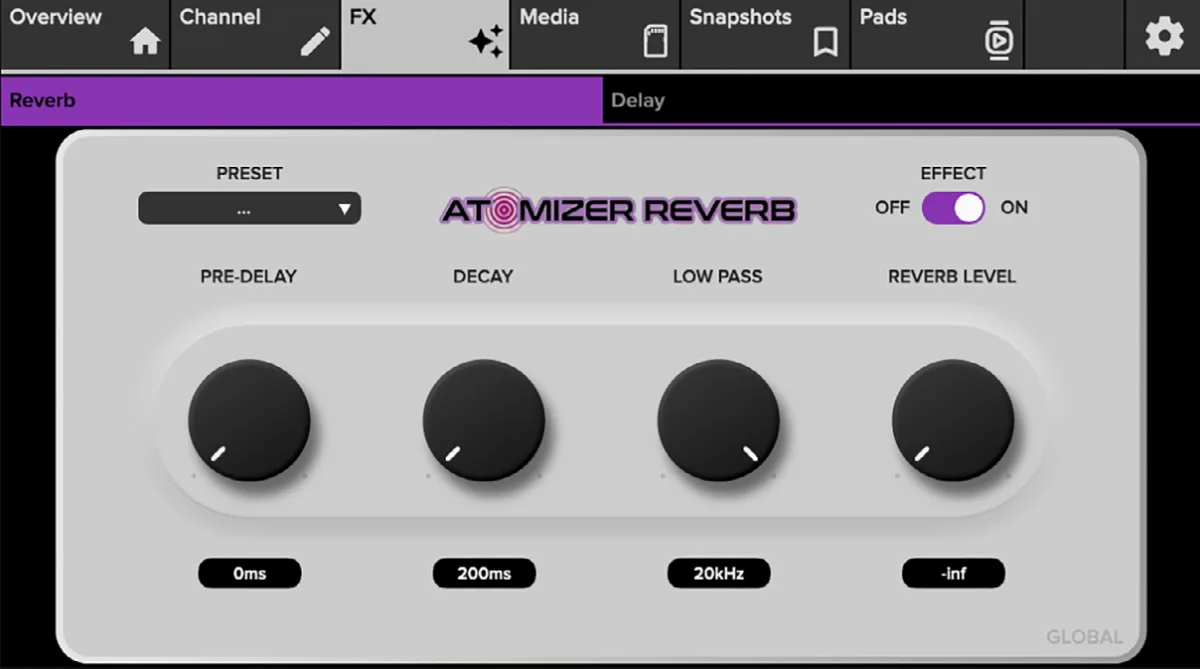This screenshot has width=1200, height=669.
Task: Go to the Snapshots tab
Action: 765,35
